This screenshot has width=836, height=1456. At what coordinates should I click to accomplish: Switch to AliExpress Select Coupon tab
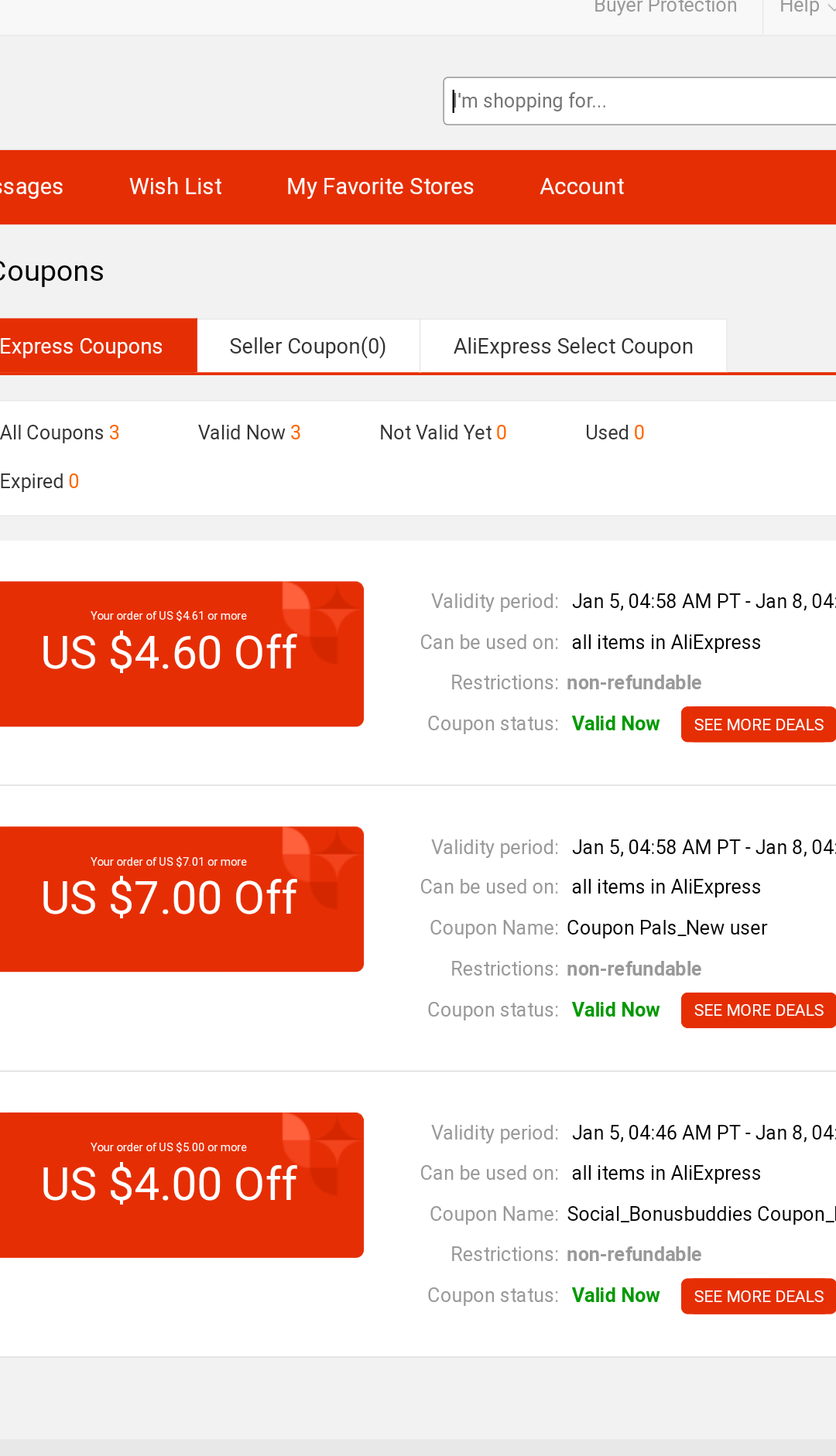click(x=573, y=346)
